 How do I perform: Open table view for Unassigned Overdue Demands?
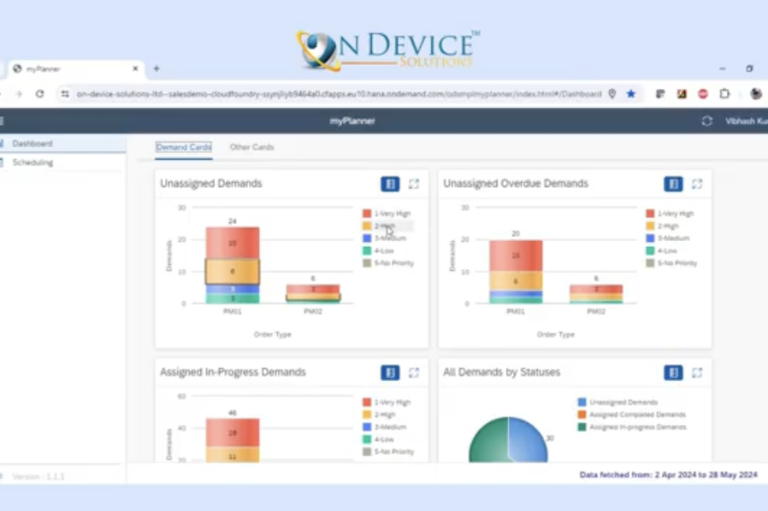pos(673,184)
